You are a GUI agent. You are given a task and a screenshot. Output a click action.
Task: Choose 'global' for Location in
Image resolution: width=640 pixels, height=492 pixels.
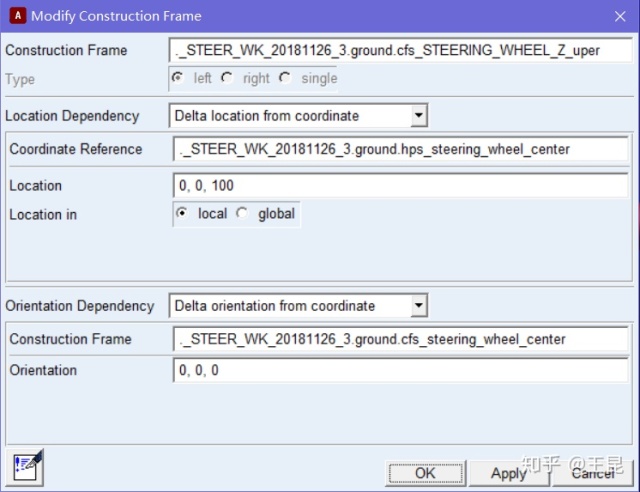click(242, 214)
